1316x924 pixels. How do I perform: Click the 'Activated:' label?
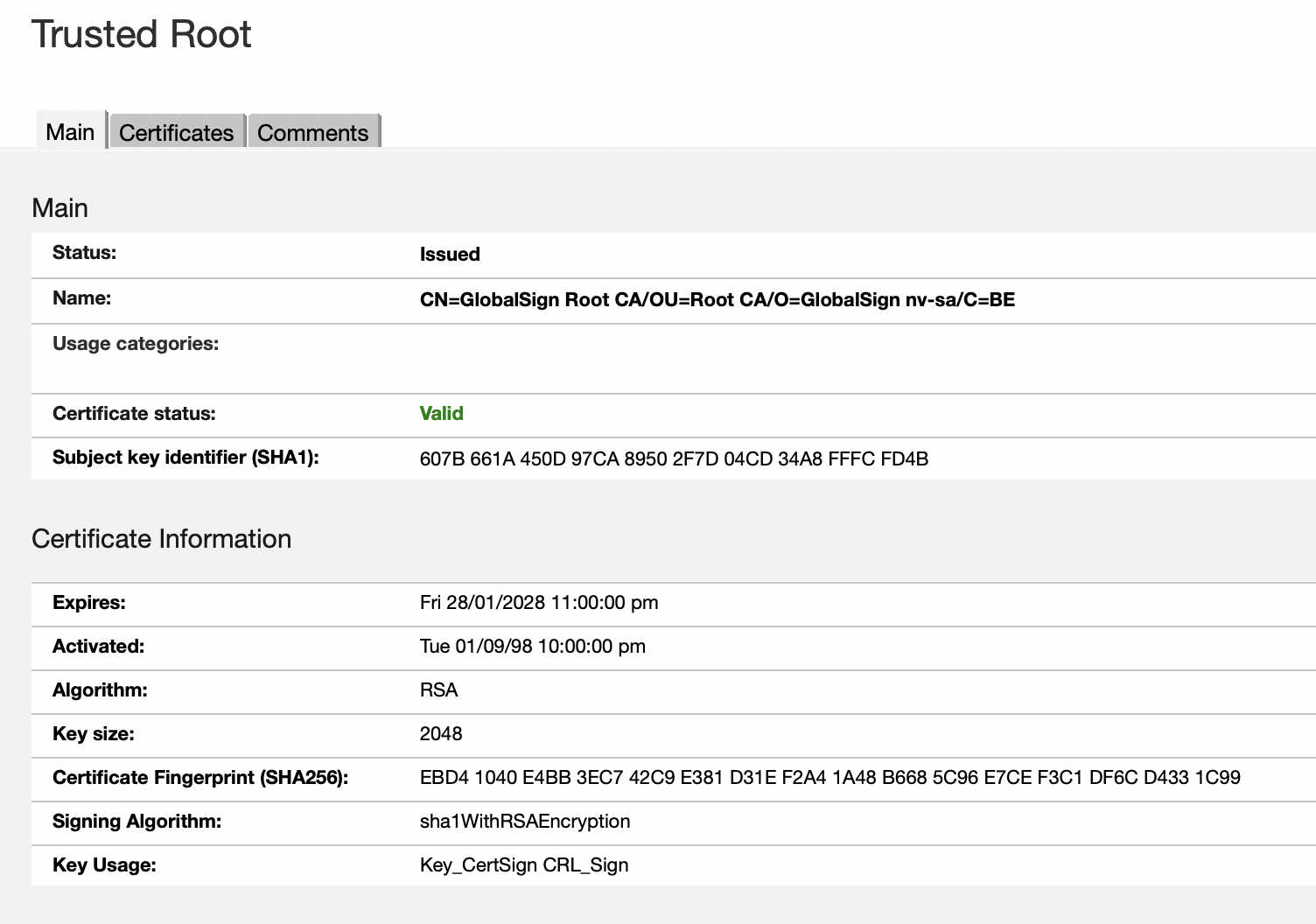point(98,647)
